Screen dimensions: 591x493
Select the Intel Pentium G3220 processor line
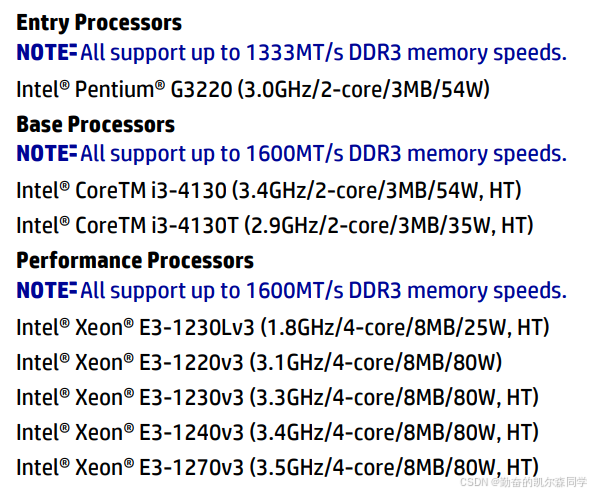pyautogui.click(x=253, y=89)
